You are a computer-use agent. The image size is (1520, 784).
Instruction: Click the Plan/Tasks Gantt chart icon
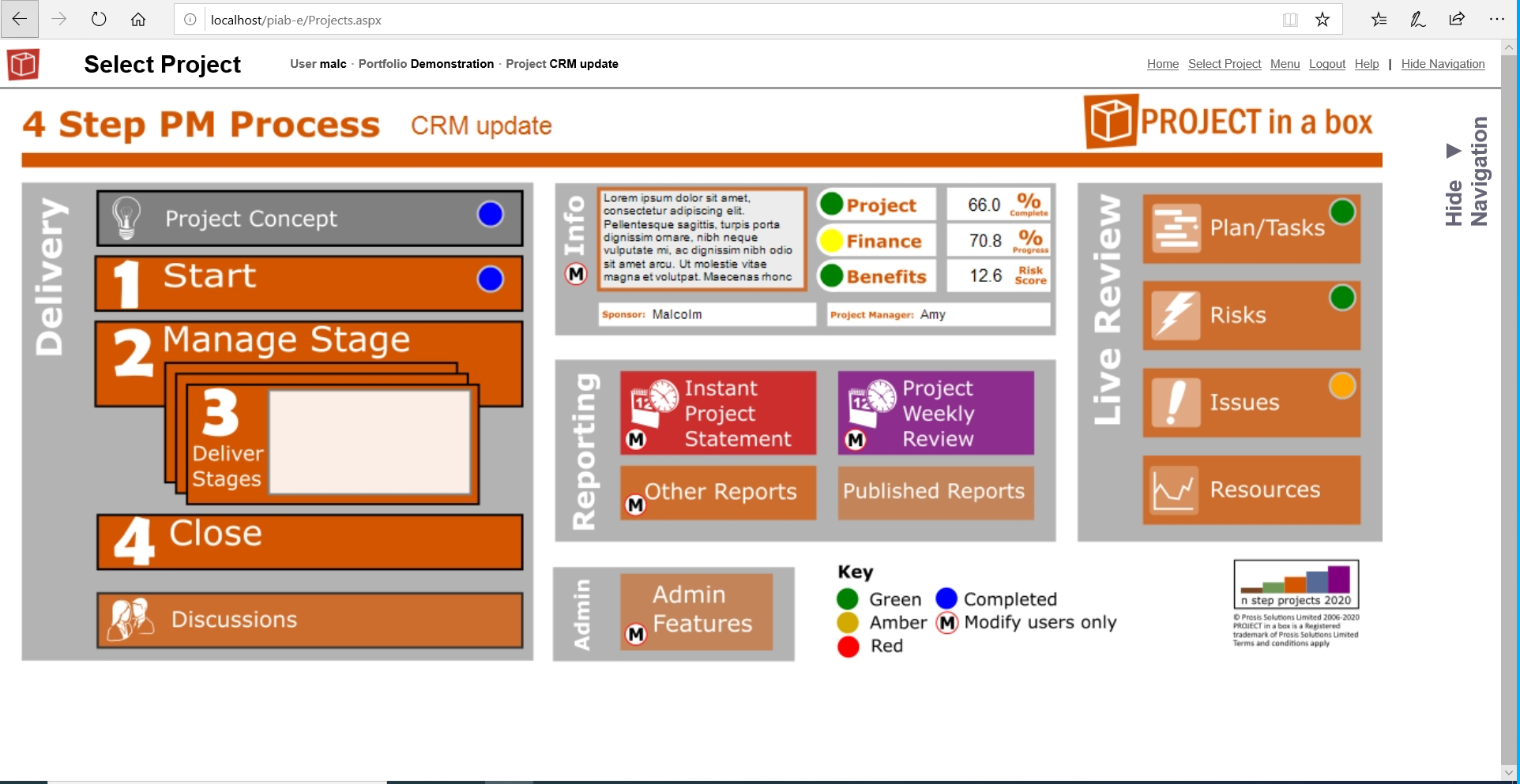[1176, 228]
